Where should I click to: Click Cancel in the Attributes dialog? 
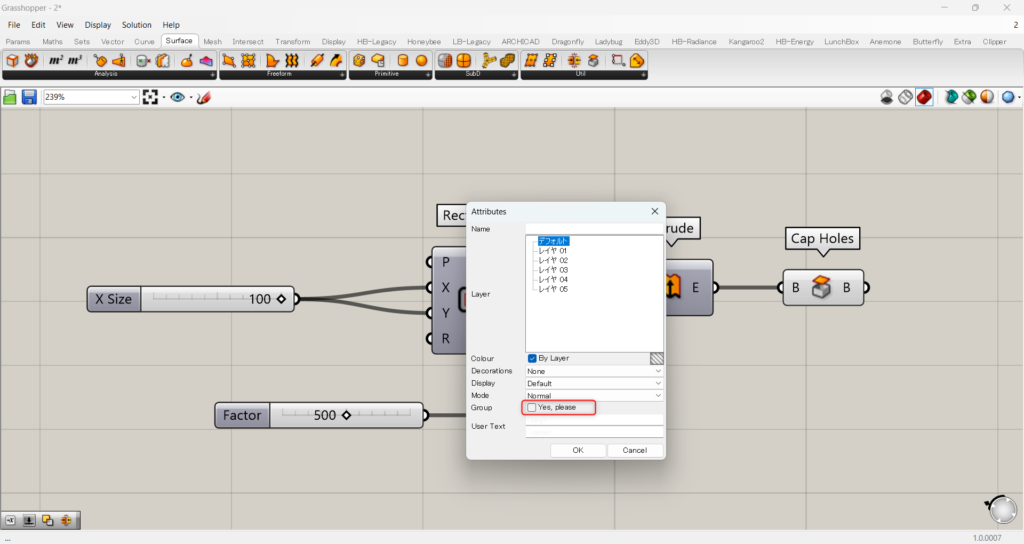634,450
